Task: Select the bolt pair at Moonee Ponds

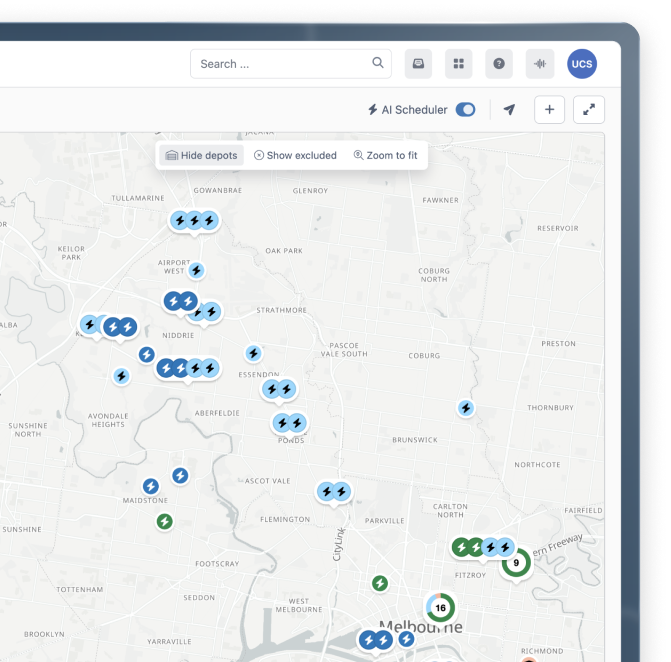Action: 290,424
